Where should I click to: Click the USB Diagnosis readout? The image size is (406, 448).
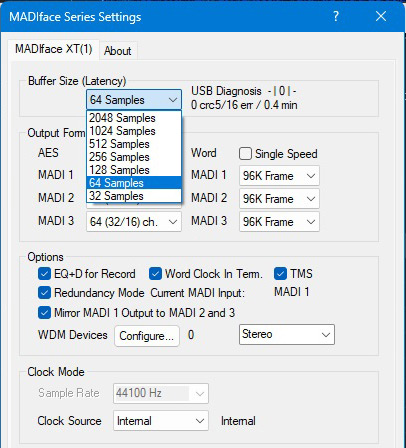click(x=244, y=91)
